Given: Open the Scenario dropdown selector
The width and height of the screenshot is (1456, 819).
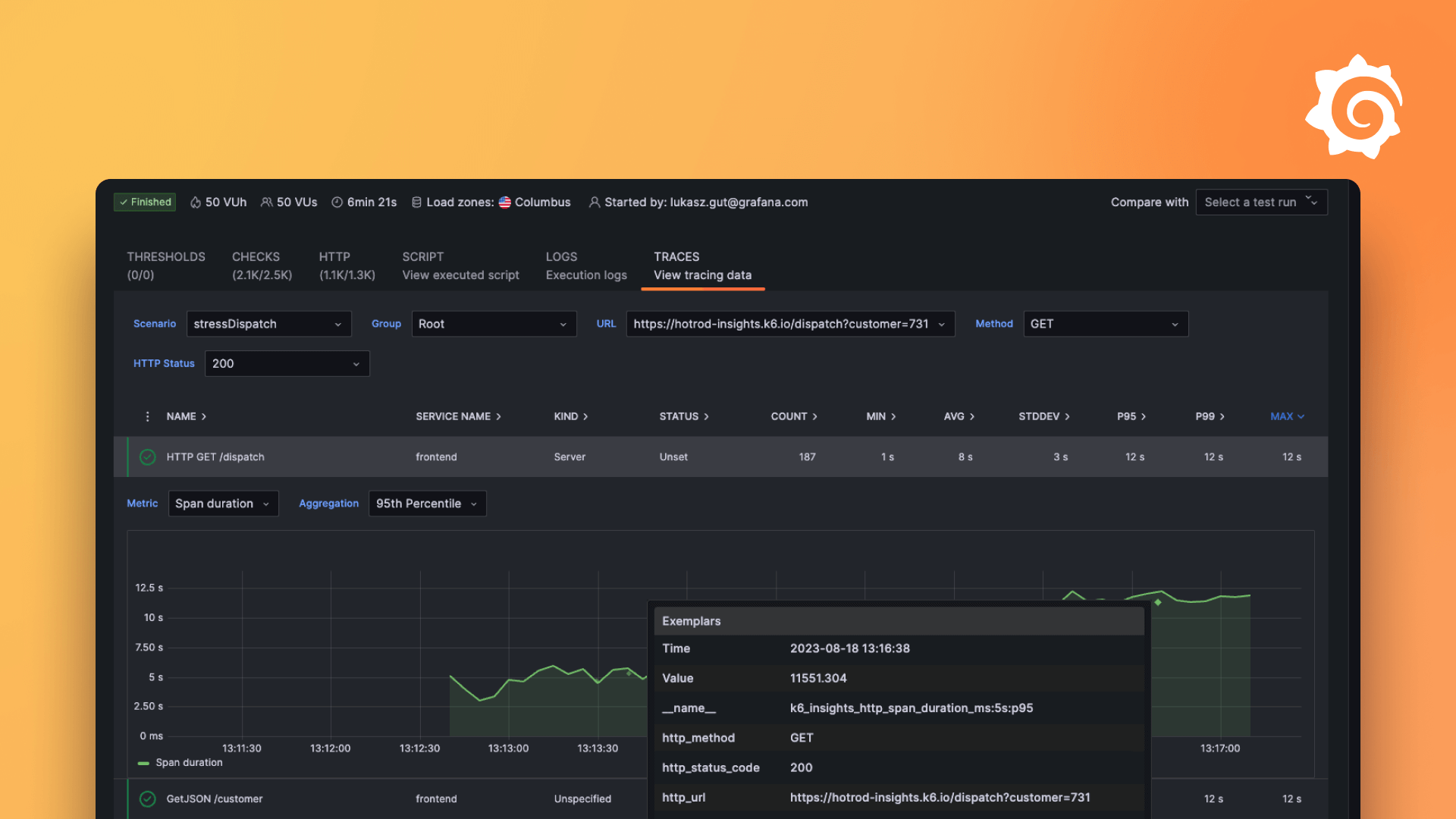Looking at the screenshot, I should coord(266,323).
